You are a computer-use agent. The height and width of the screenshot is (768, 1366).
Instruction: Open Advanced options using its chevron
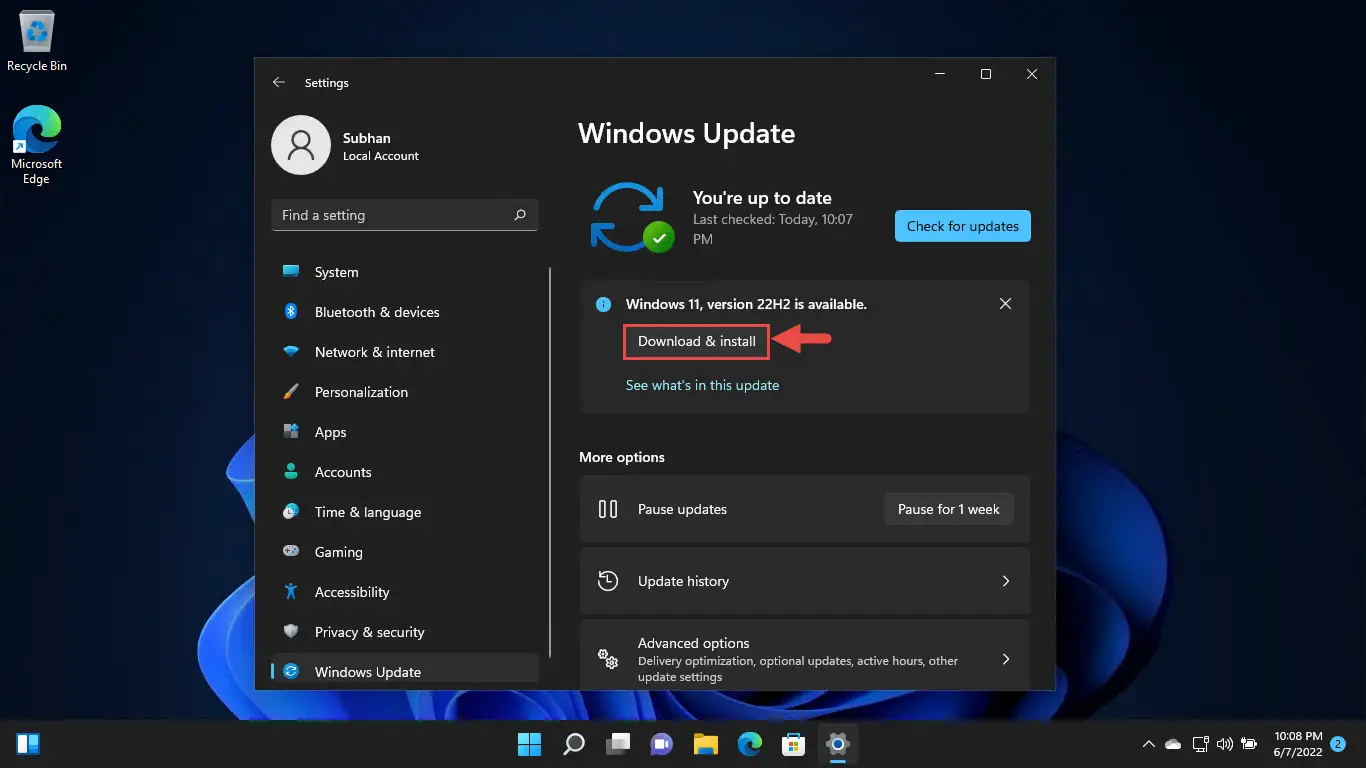(1006, 659)
